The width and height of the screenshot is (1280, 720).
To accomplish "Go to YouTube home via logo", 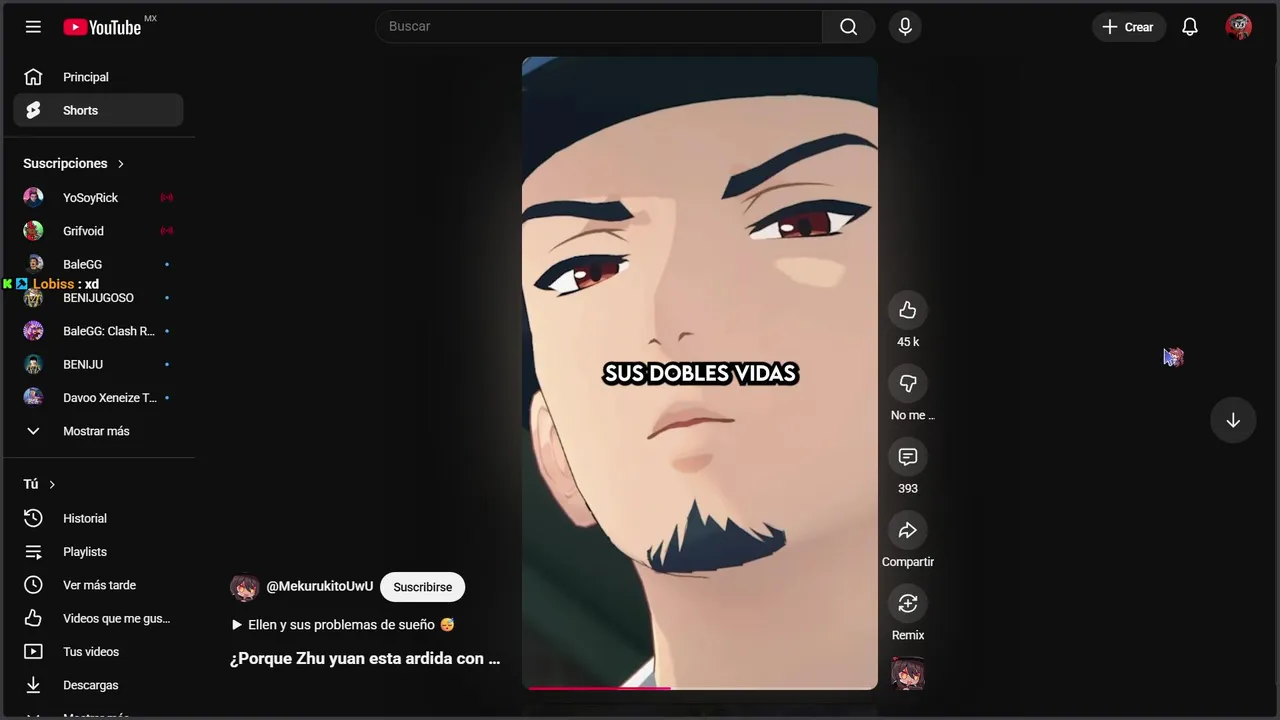I will tap(102, 27).
